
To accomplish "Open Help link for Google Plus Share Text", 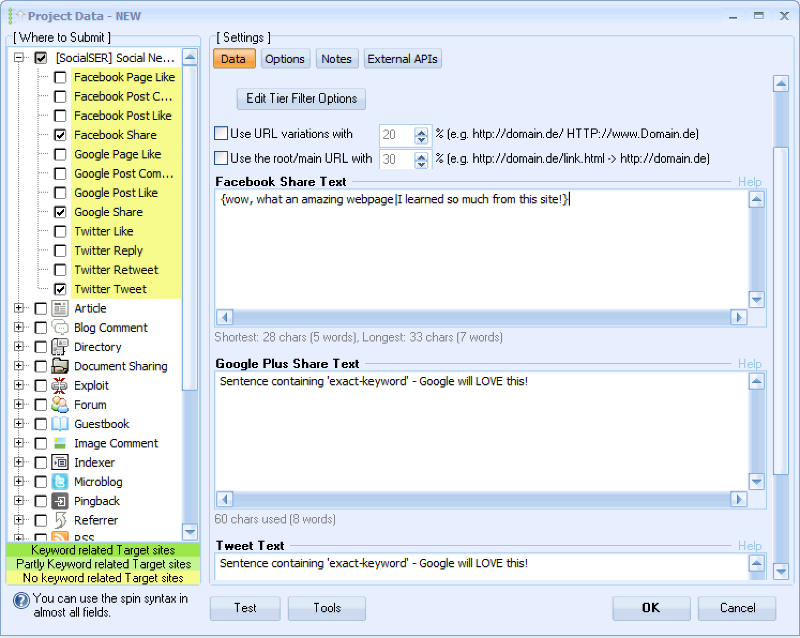I will (749, 364).
